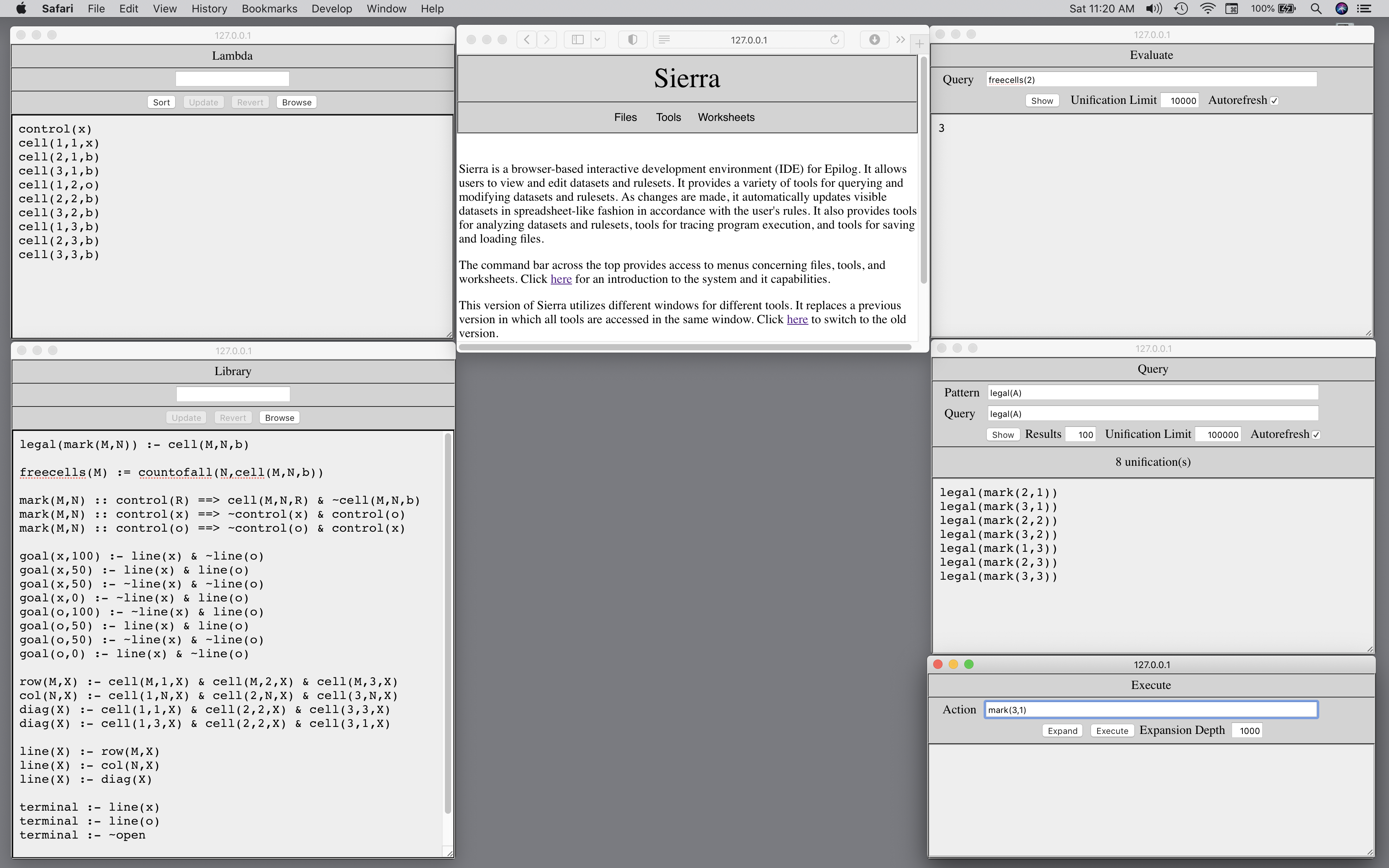Toggle Autorefresh checkbox in Evaluate window
Image resolution: width=1389 pixels, height=868 pixels.
click(1274, 100)
